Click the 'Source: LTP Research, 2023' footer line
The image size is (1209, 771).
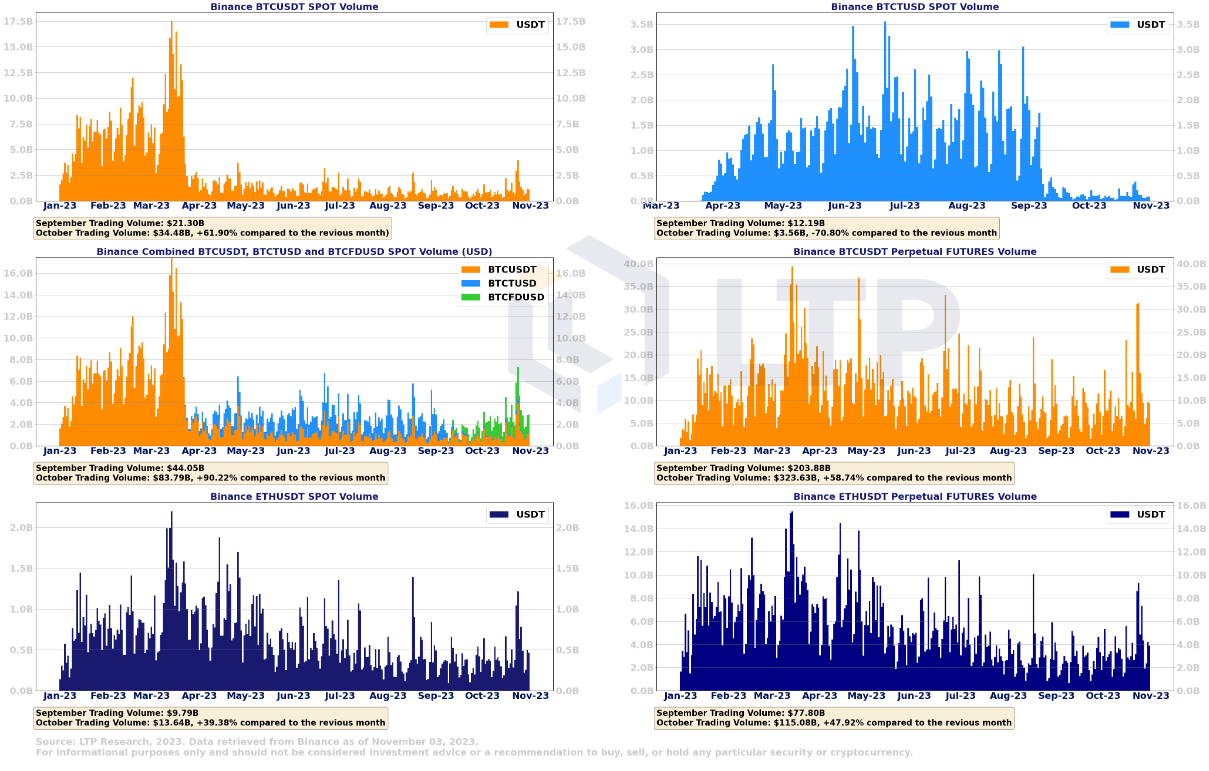(257, 742)
